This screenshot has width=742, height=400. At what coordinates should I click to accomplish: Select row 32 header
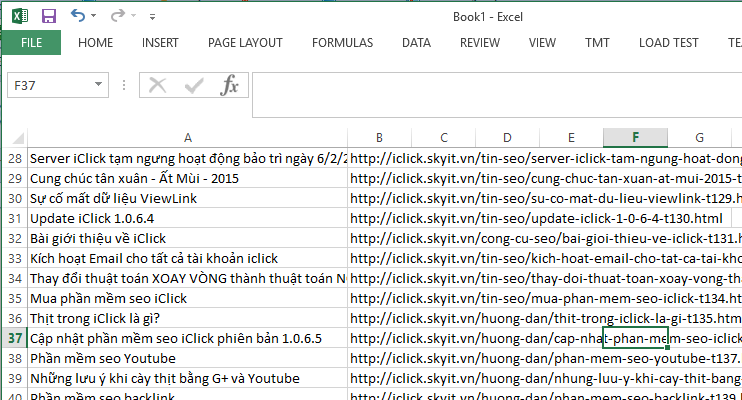coord(15,238)
